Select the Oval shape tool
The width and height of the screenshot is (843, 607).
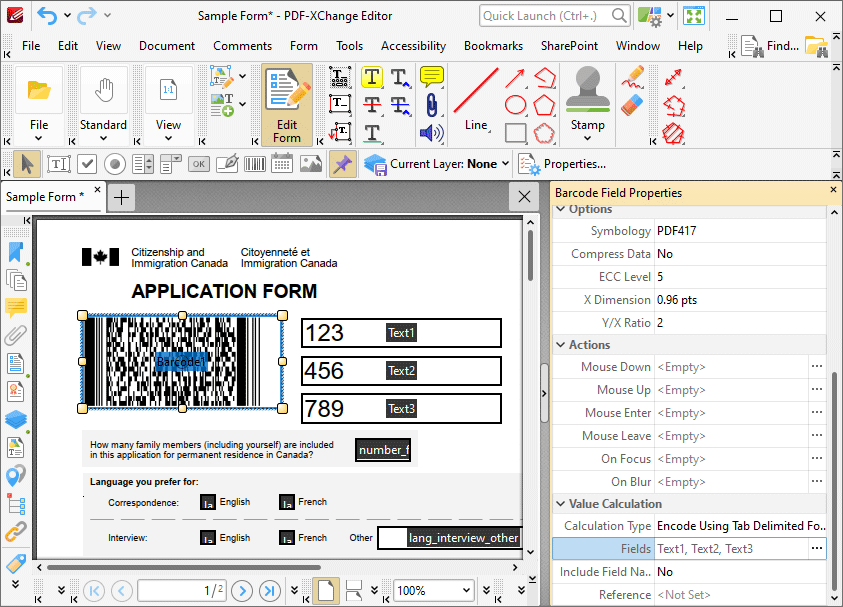(516, 105)
